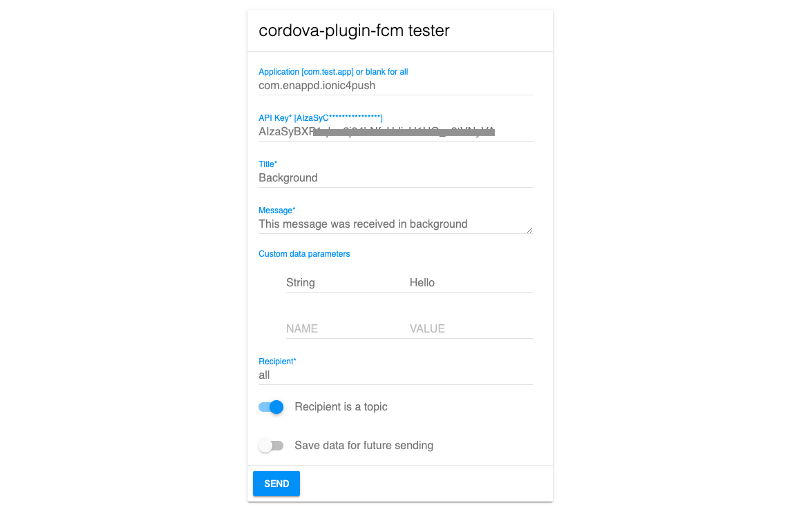Click the 'Recipient is a topic' label text

[x=341, y=407]
